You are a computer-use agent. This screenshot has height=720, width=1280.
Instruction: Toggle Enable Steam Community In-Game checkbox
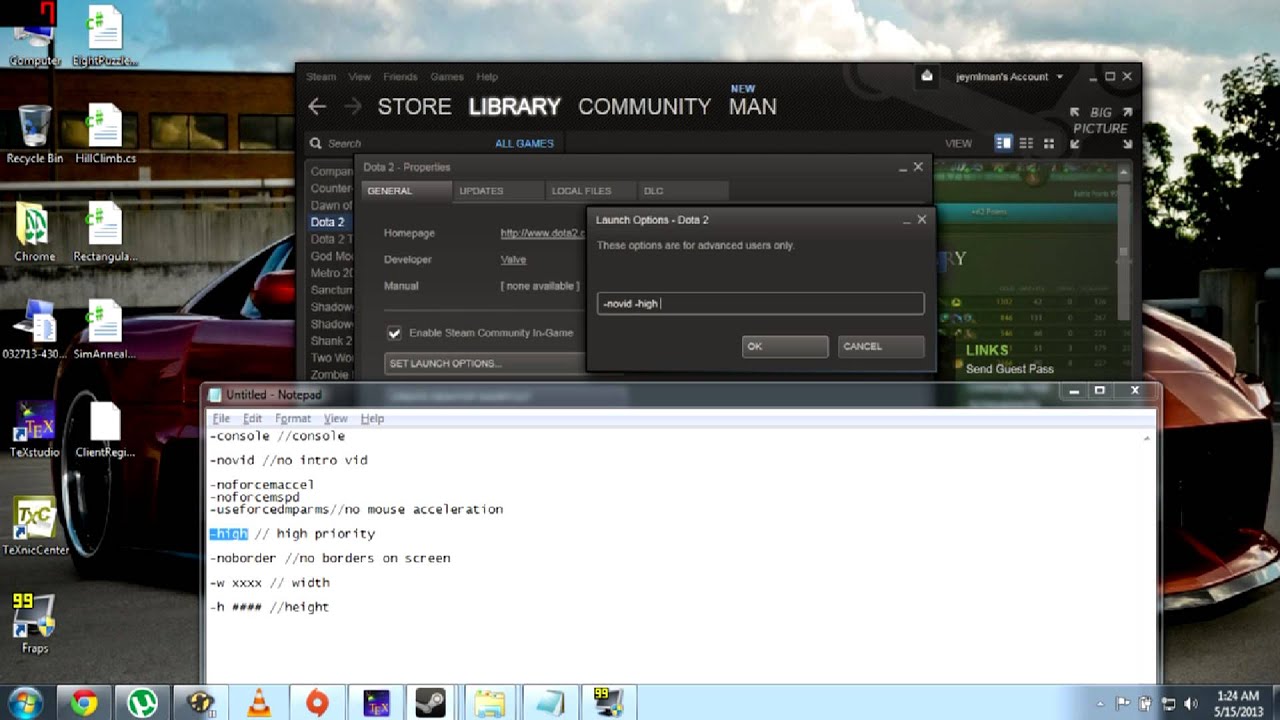(394, 332)
